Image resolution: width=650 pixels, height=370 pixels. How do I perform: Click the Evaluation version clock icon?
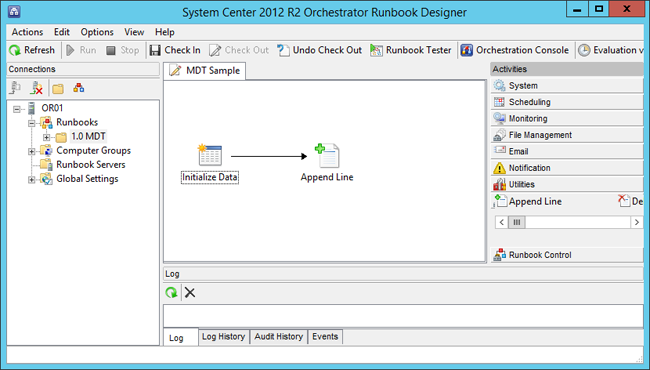[x=584, y=51]
